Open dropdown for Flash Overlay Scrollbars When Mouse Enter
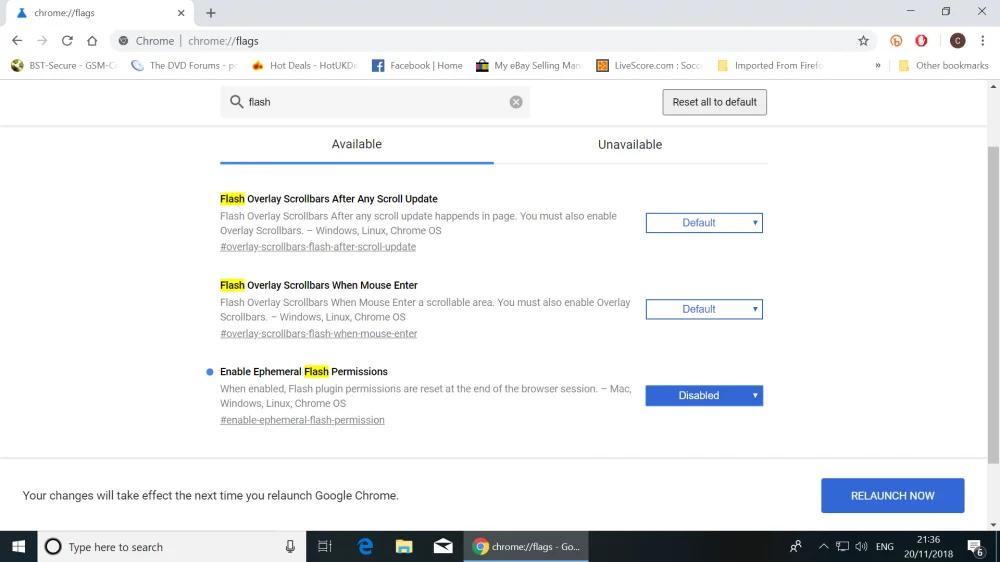 point(704,309)
